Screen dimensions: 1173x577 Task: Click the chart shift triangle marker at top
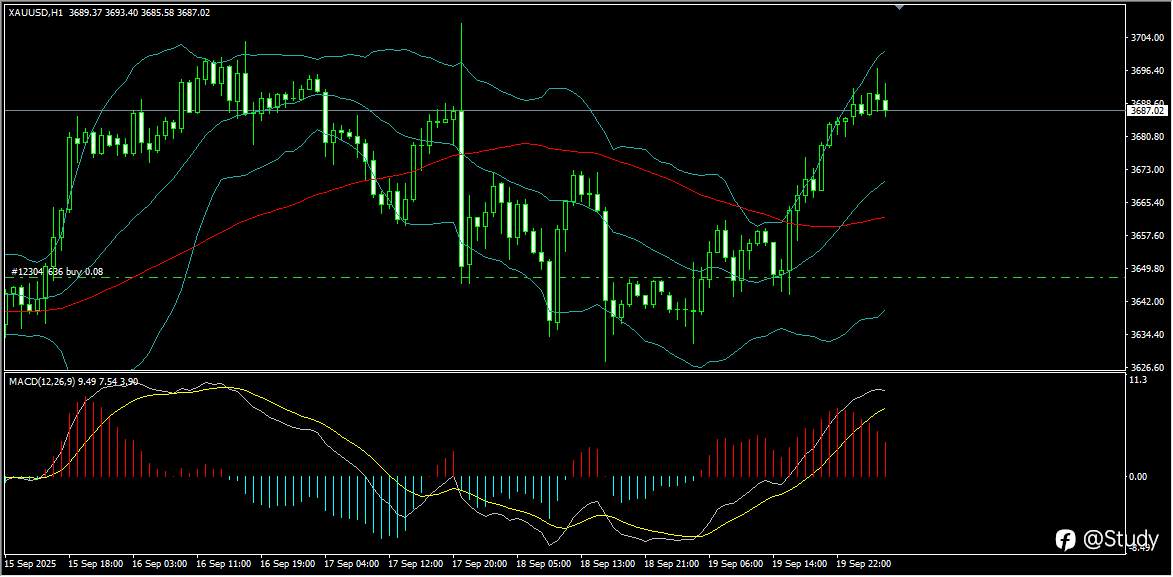pos(899,7)
